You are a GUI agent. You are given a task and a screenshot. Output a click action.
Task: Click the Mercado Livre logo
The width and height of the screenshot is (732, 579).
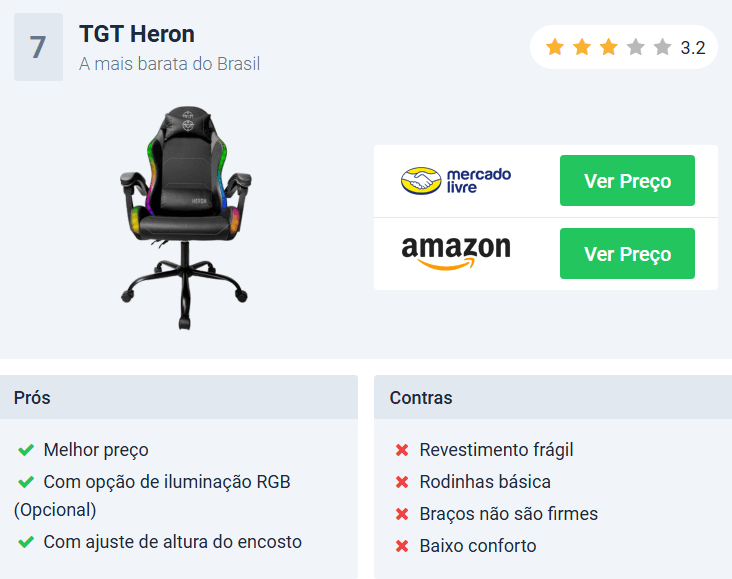click(x=456, y=181)
